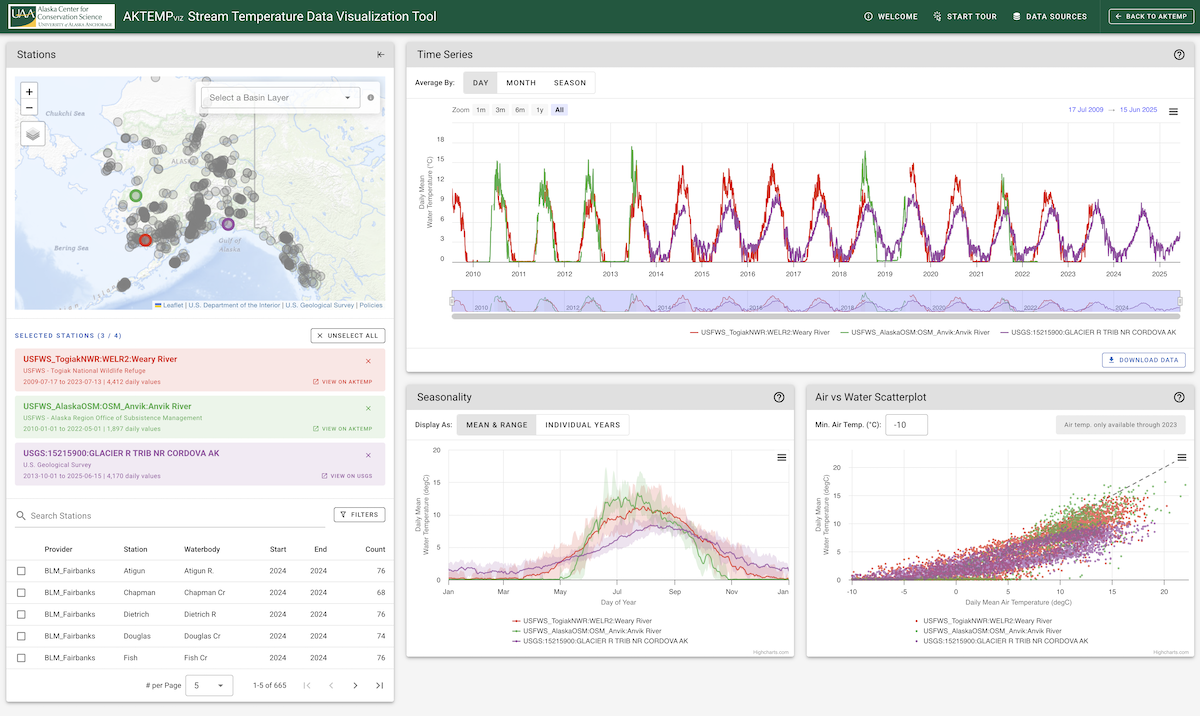Open the Filters button
1200x716 pixels.
tap(359, 515)
